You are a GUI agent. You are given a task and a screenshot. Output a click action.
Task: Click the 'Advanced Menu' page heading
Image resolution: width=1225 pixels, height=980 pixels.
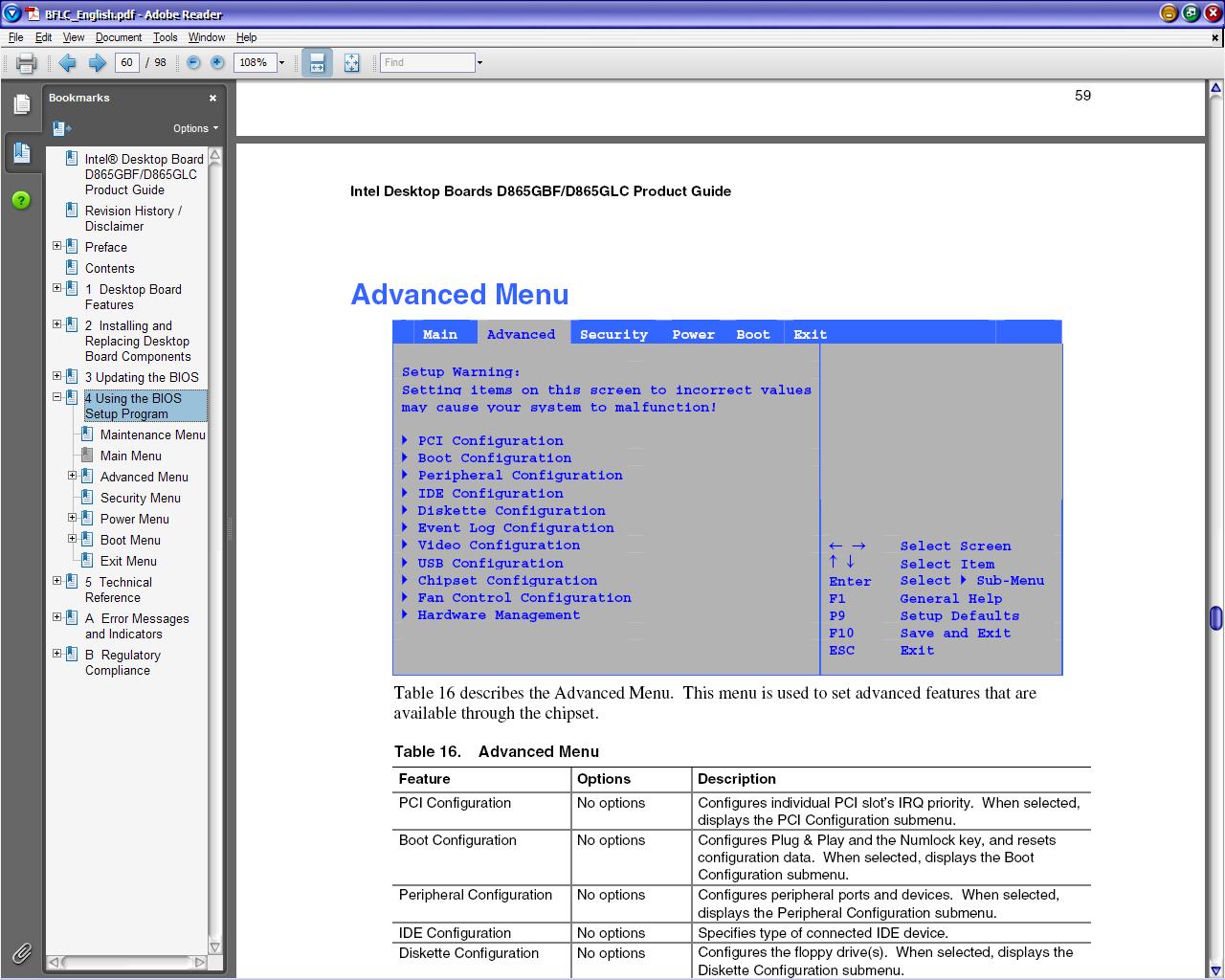[x=459, y=295]
